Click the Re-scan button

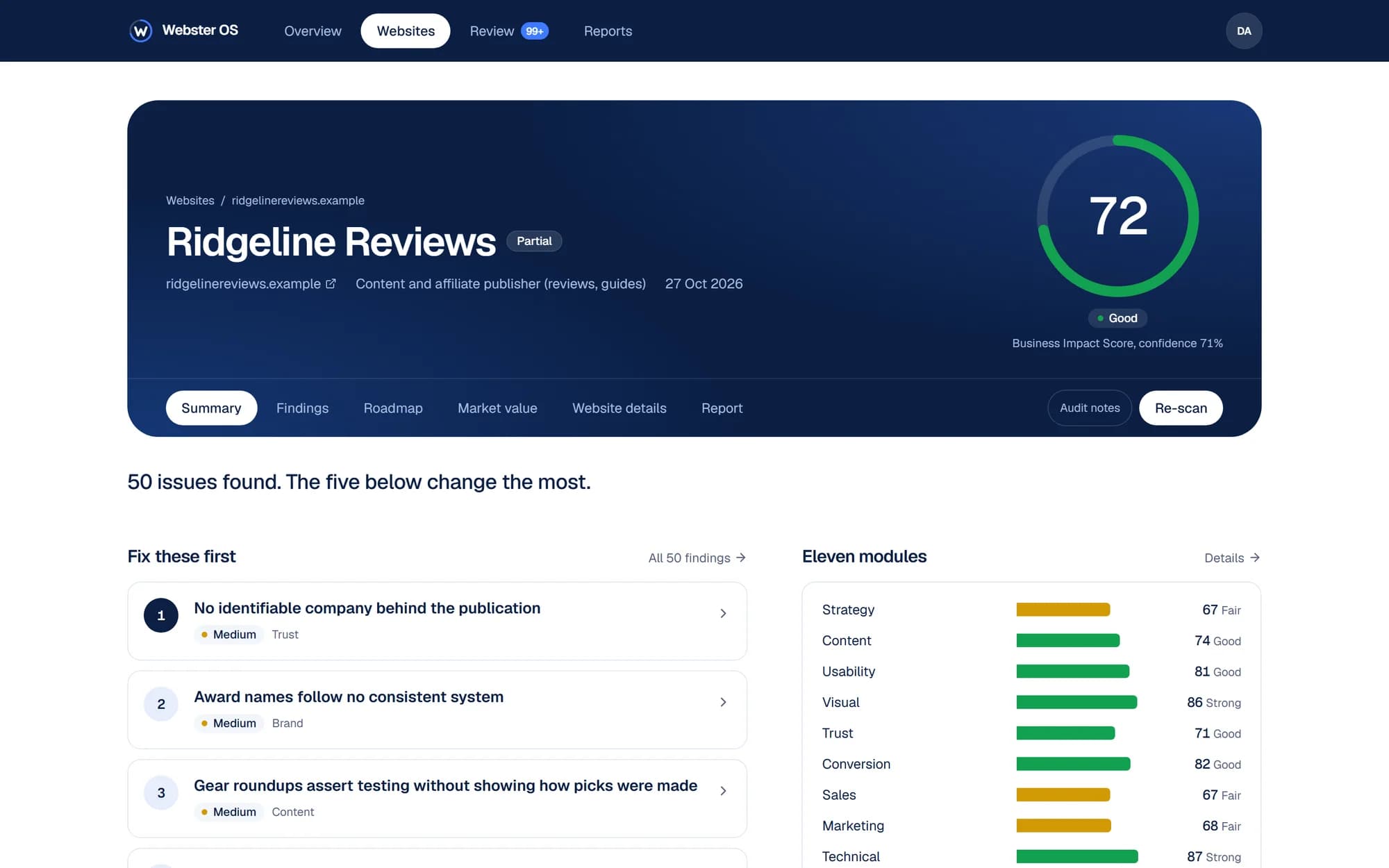[1181, 408]
